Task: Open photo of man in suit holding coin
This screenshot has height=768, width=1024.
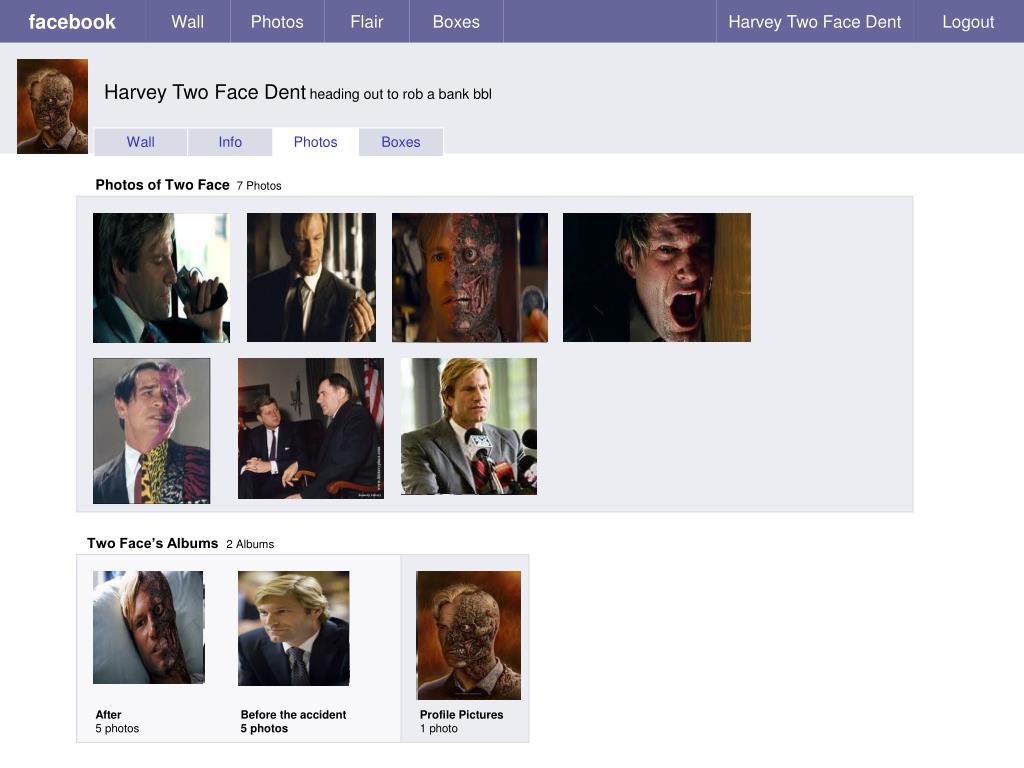Action: [312, 277]
